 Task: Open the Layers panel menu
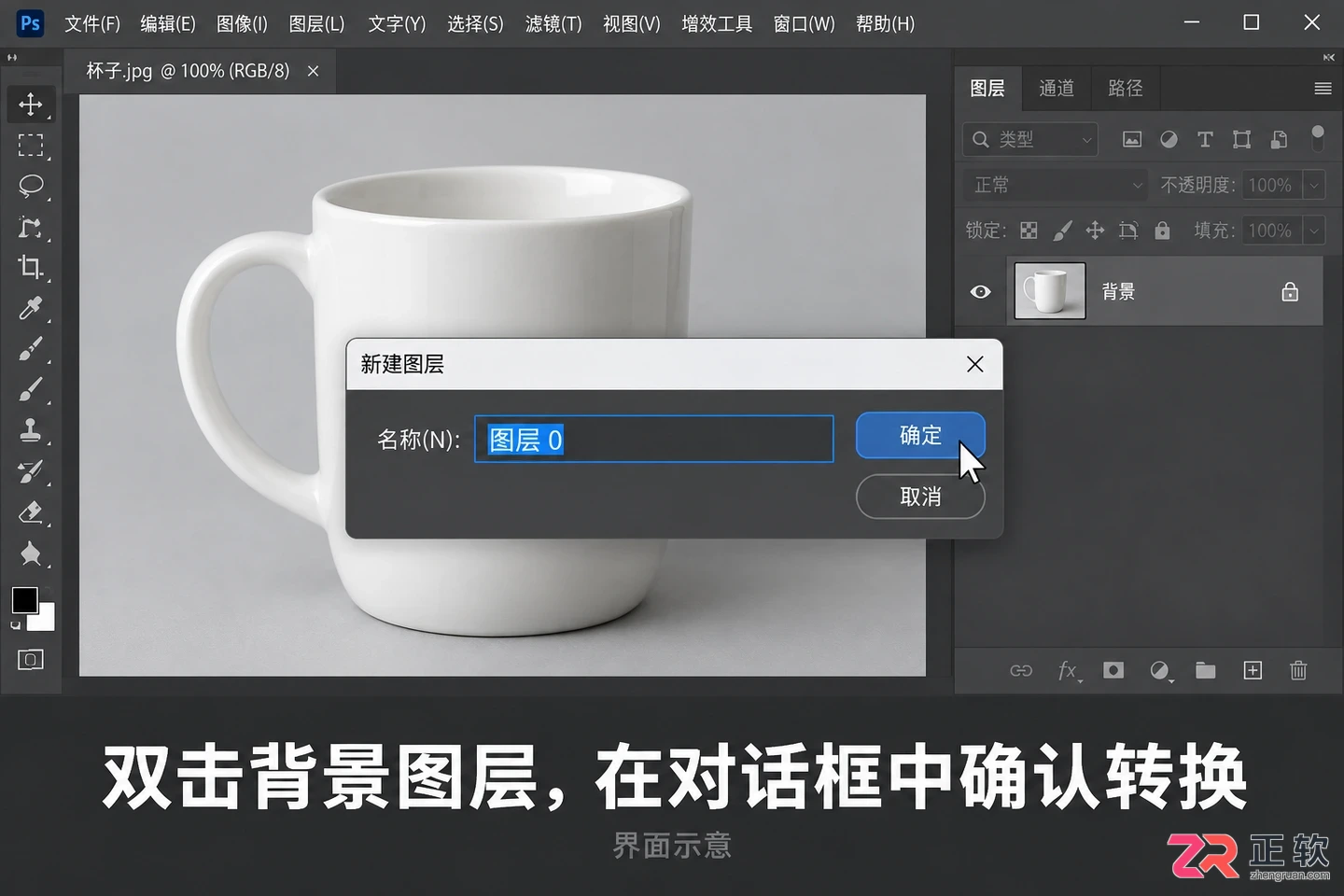(x=1323, y=89)
